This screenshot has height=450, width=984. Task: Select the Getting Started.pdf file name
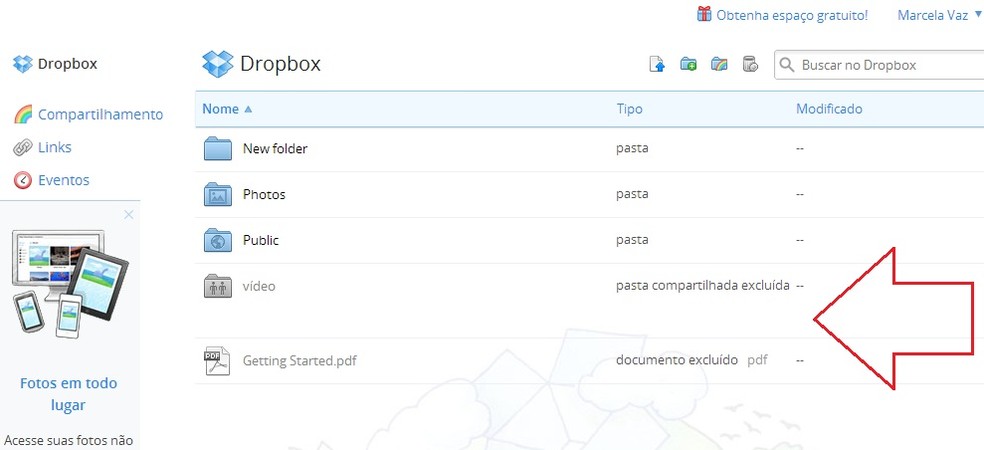pyautogui.click(x=300, y=361)
